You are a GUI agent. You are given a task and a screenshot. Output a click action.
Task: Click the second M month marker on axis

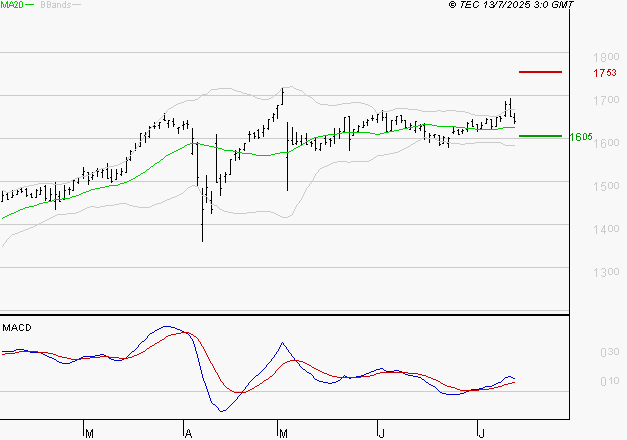point(283,433)
